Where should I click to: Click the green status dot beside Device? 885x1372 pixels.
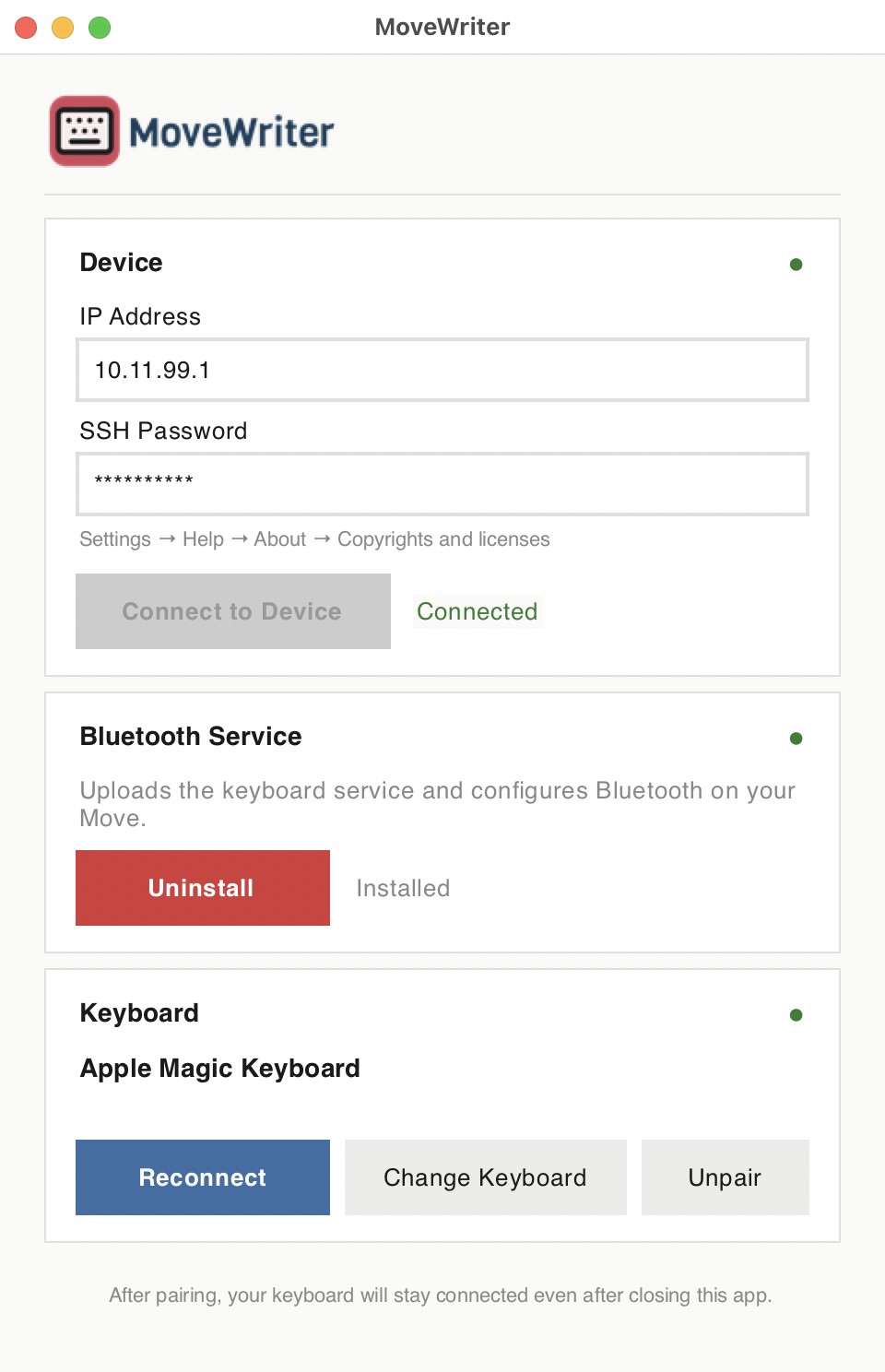coord(796,264)
